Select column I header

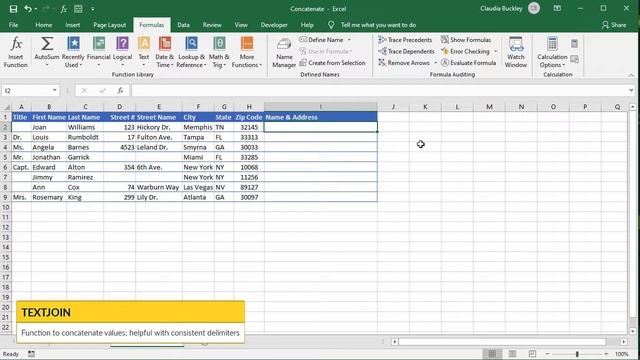320,107
